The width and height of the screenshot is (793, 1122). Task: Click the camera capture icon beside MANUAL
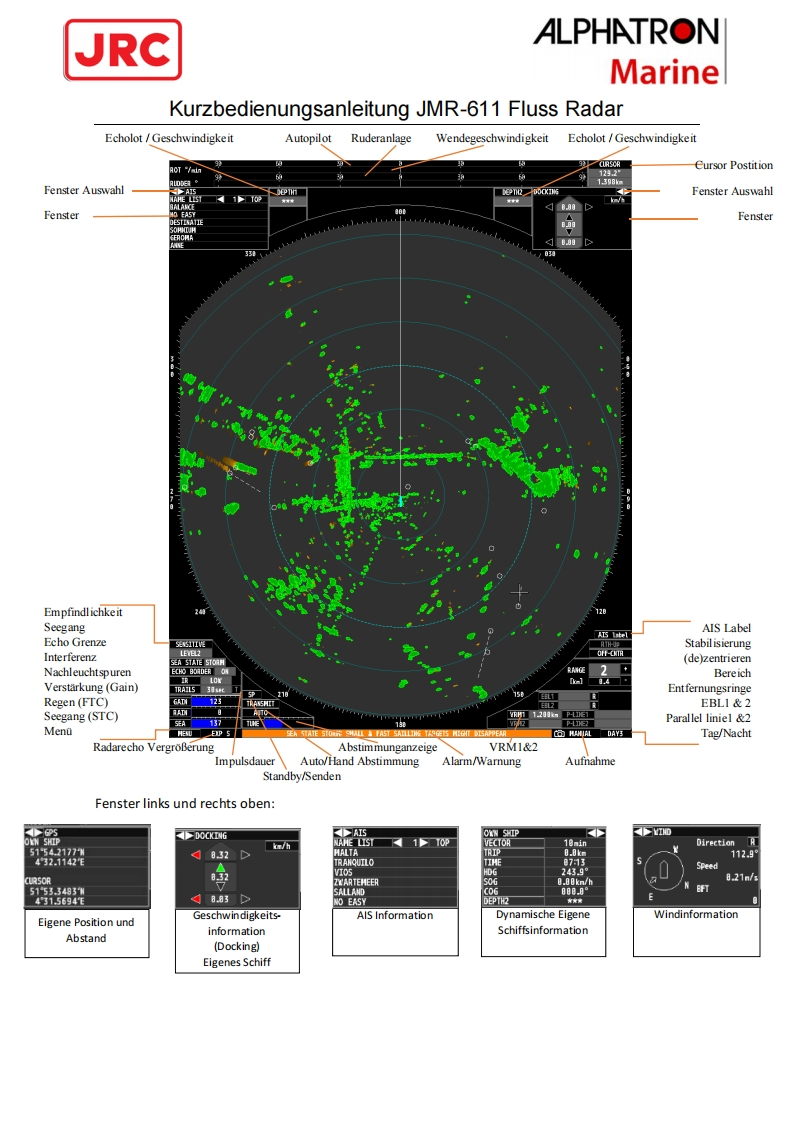559,733
